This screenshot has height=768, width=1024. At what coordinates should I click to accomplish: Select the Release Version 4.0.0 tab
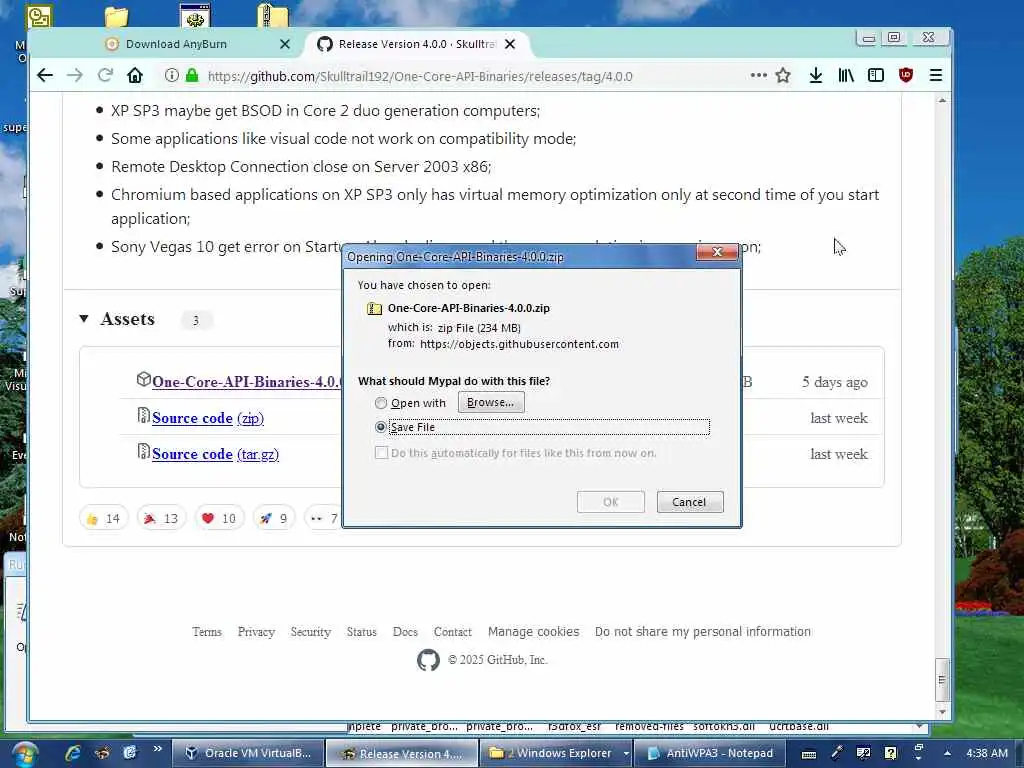tap(417, 44)
